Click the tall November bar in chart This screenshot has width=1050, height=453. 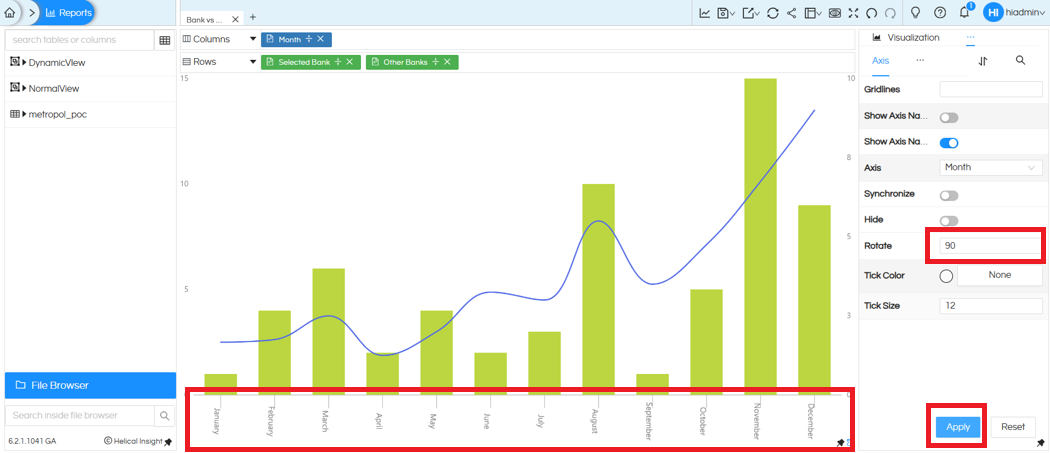coord(760,237)
